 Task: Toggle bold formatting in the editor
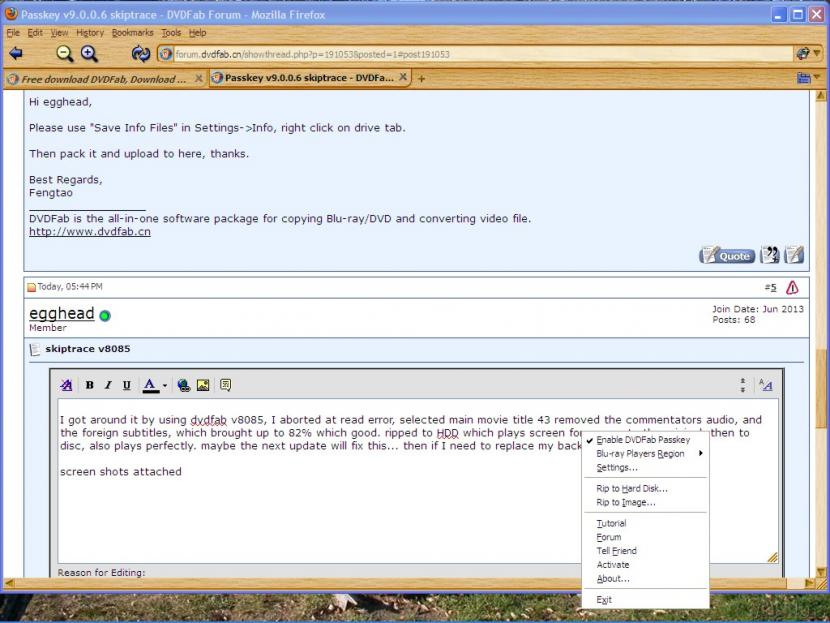pos(89,385)
